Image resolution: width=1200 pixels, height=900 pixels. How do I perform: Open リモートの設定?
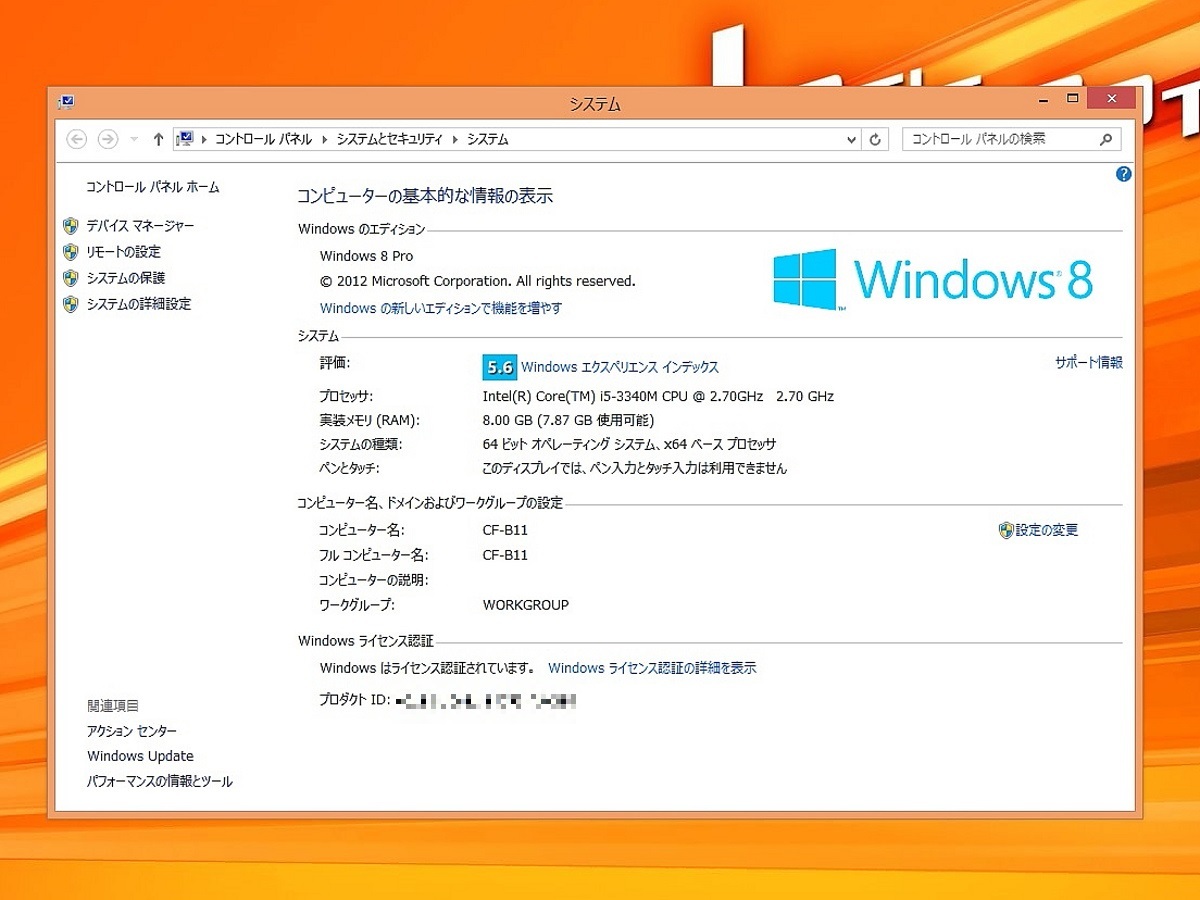click(x=123, y=252)
